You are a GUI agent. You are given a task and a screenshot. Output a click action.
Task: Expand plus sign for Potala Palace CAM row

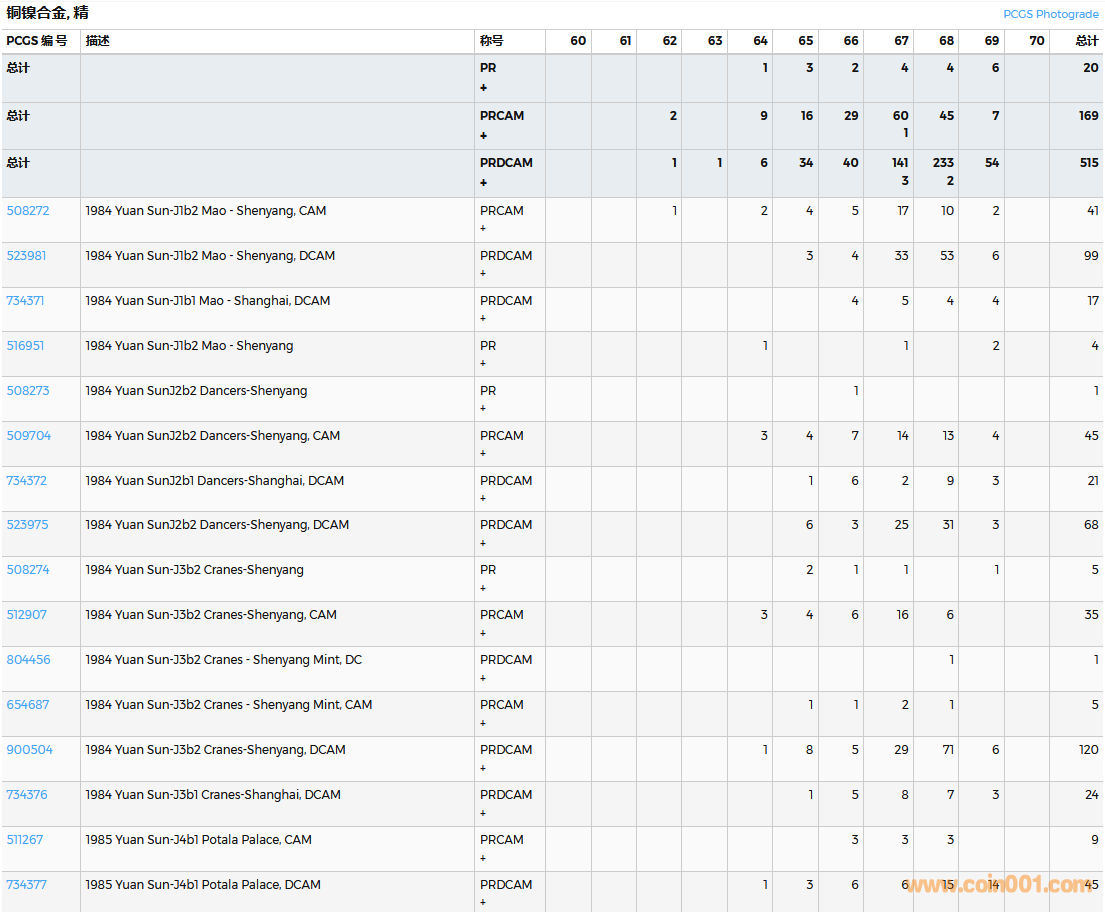coord(483,858)
